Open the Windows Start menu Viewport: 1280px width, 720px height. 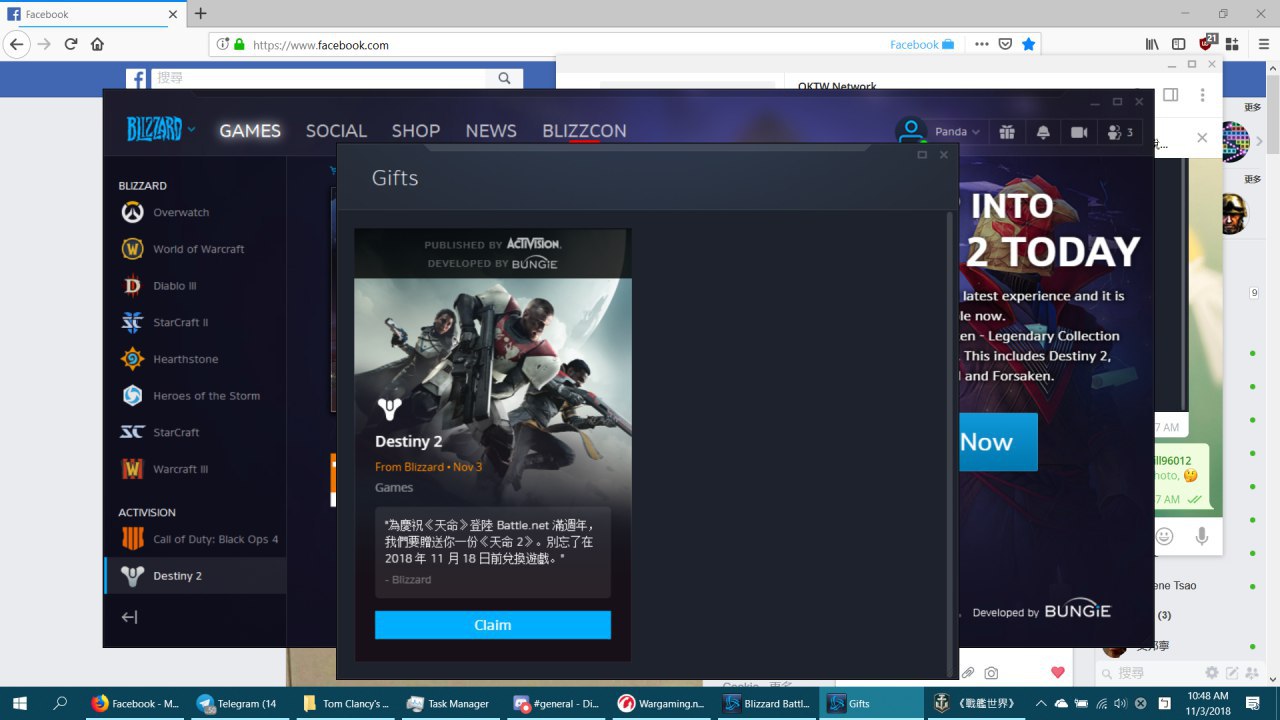coord(20,703)
